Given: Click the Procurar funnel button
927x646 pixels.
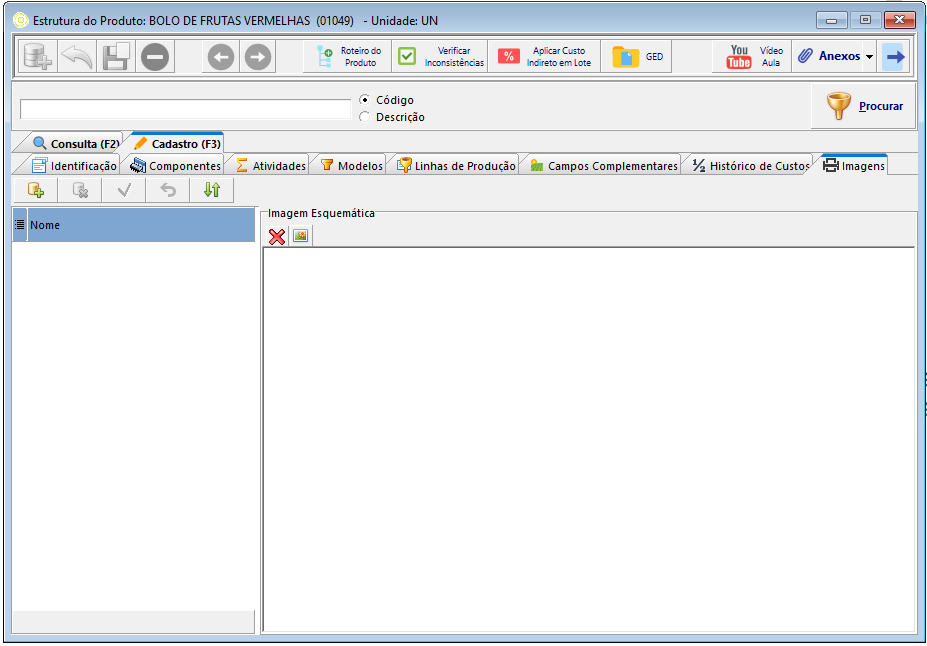Looking at the screenshot, I should pos(864,106).
